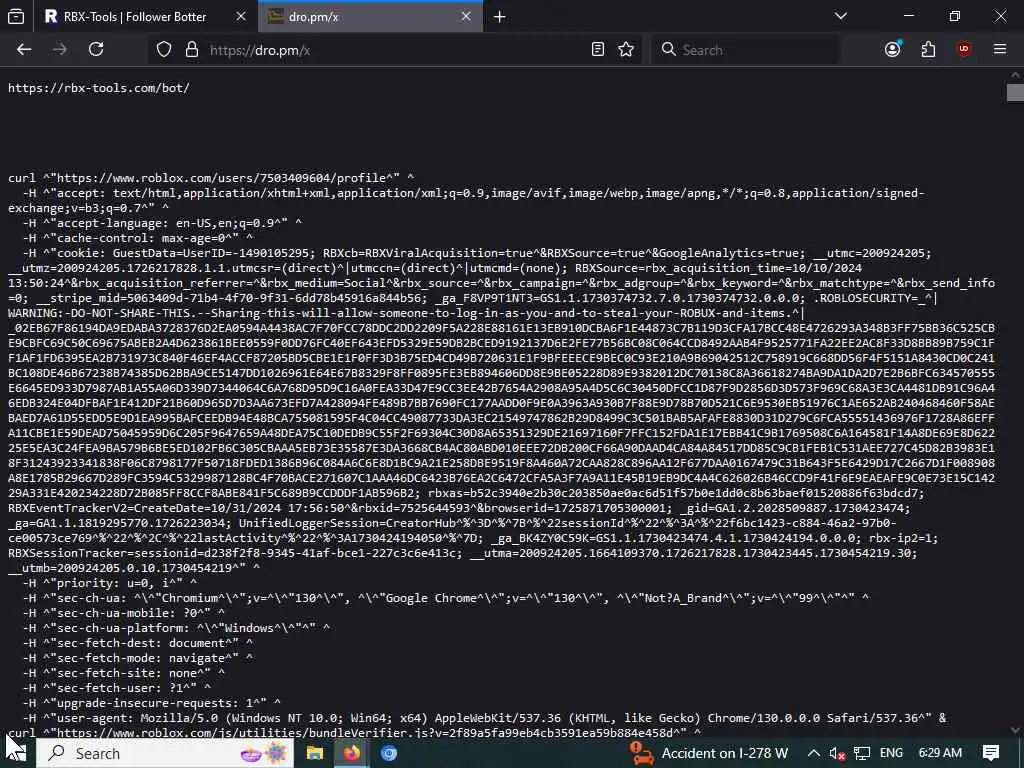
Task: Click the upgrade-insecure-requests header line
Action: tap(152, 703)
